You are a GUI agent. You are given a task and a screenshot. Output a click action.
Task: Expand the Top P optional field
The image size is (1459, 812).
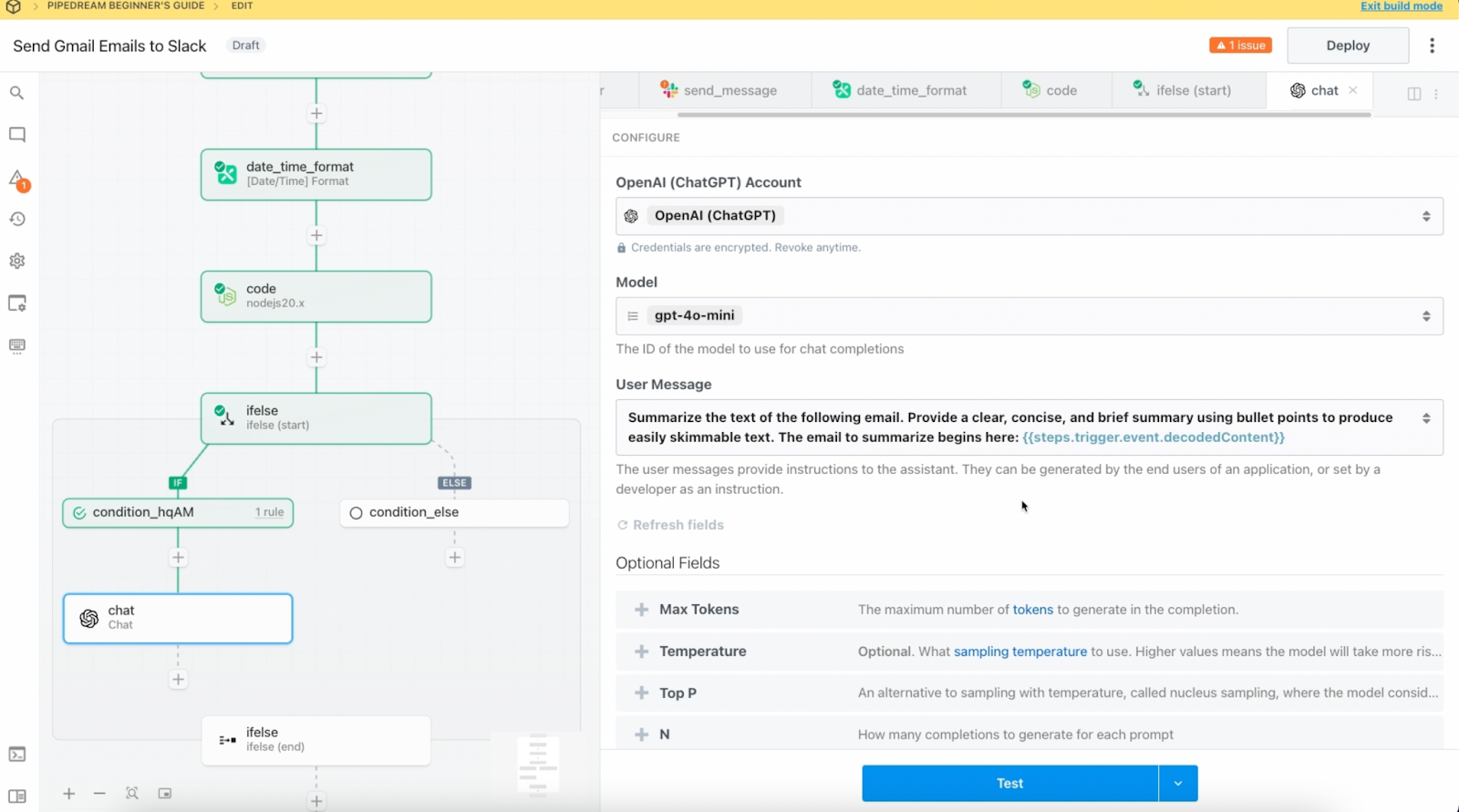pyautogui.click(x=641, y=693)
